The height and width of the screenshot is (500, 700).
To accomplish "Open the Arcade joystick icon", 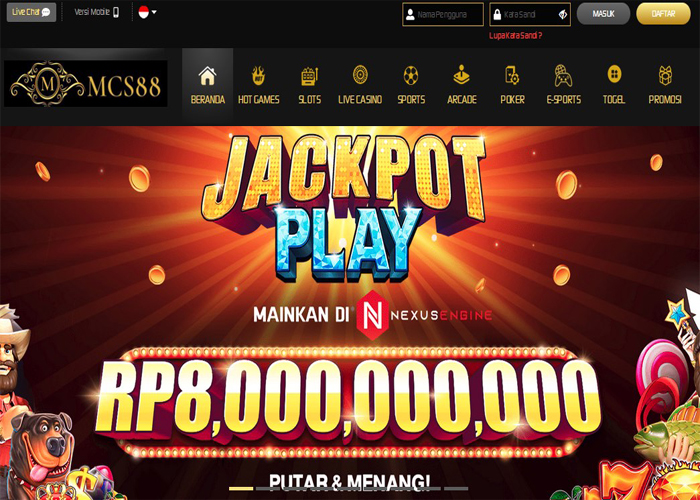I will pyautogui.click(x=462, y=75).
